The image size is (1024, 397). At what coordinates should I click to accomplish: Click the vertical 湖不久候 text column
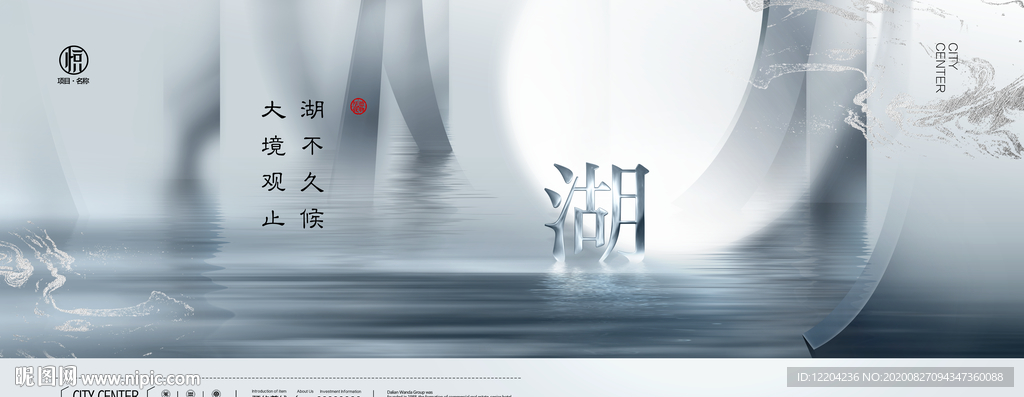tap(312, 165)
